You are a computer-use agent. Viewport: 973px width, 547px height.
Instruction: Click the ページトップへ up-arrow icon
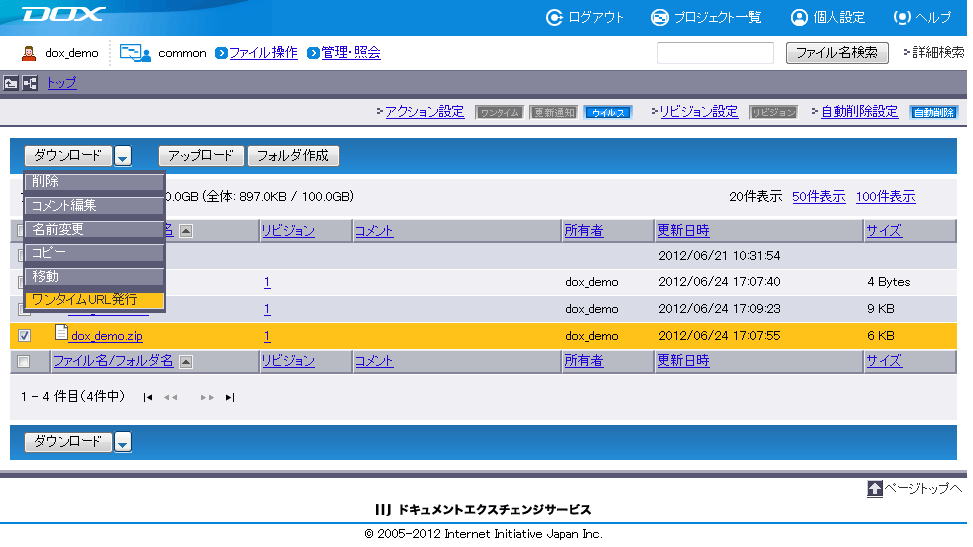pyautogui.click(x=874, y=489)
